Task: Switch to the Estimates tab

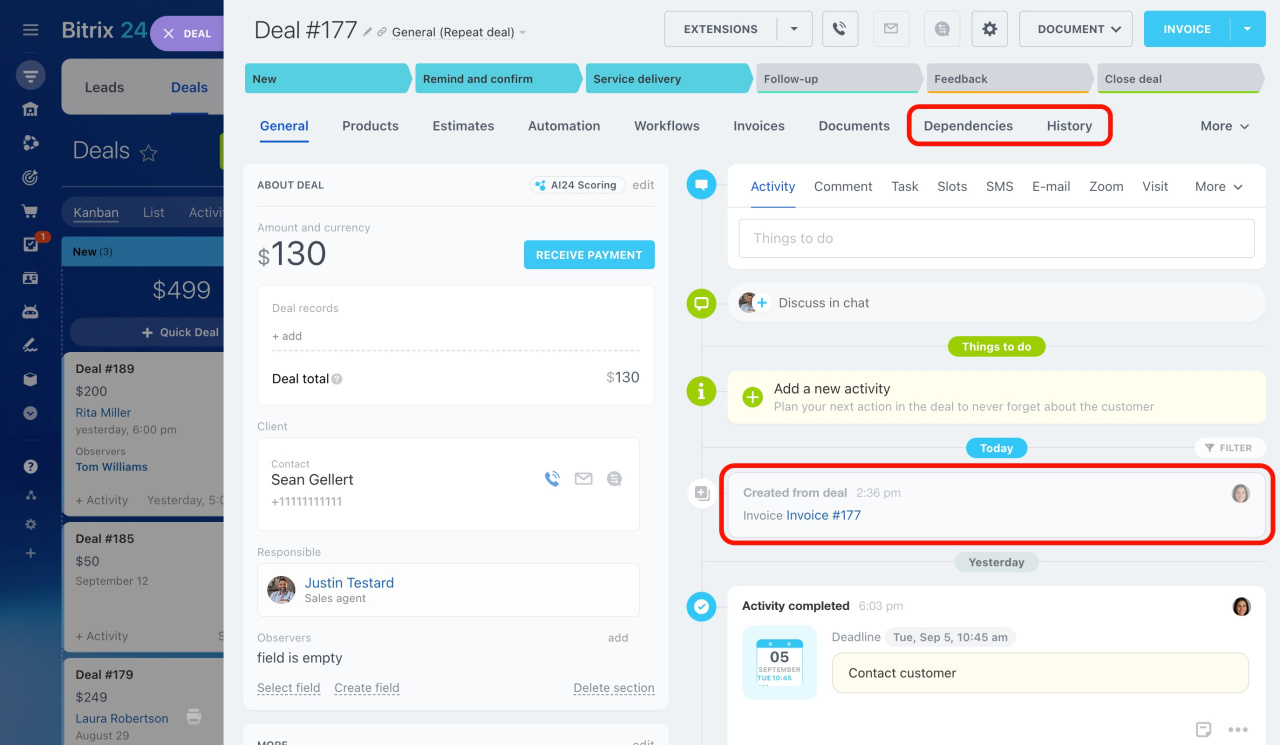Action: point(463,126)
